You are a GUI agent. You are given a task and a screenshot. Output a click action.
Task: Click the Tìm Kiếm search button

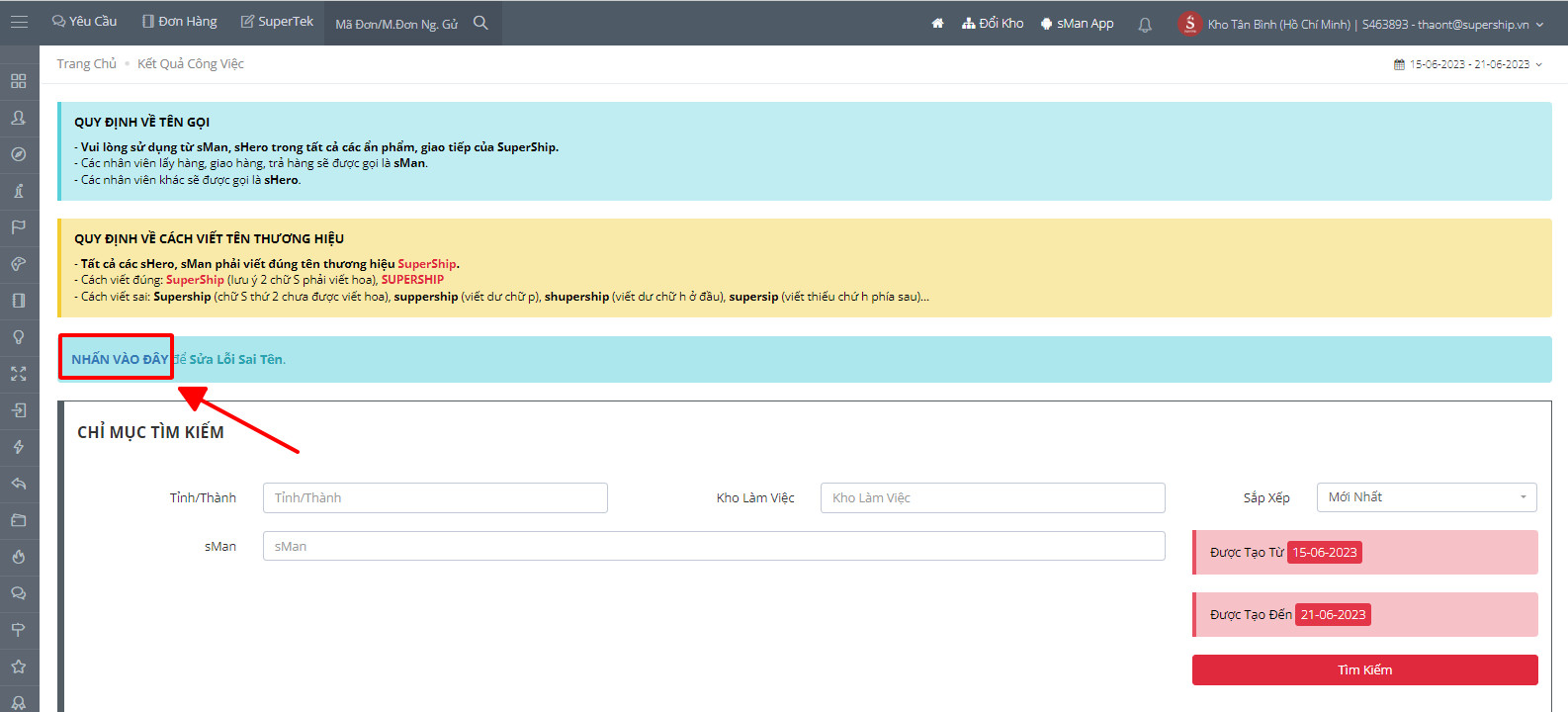coord(1365,669)
